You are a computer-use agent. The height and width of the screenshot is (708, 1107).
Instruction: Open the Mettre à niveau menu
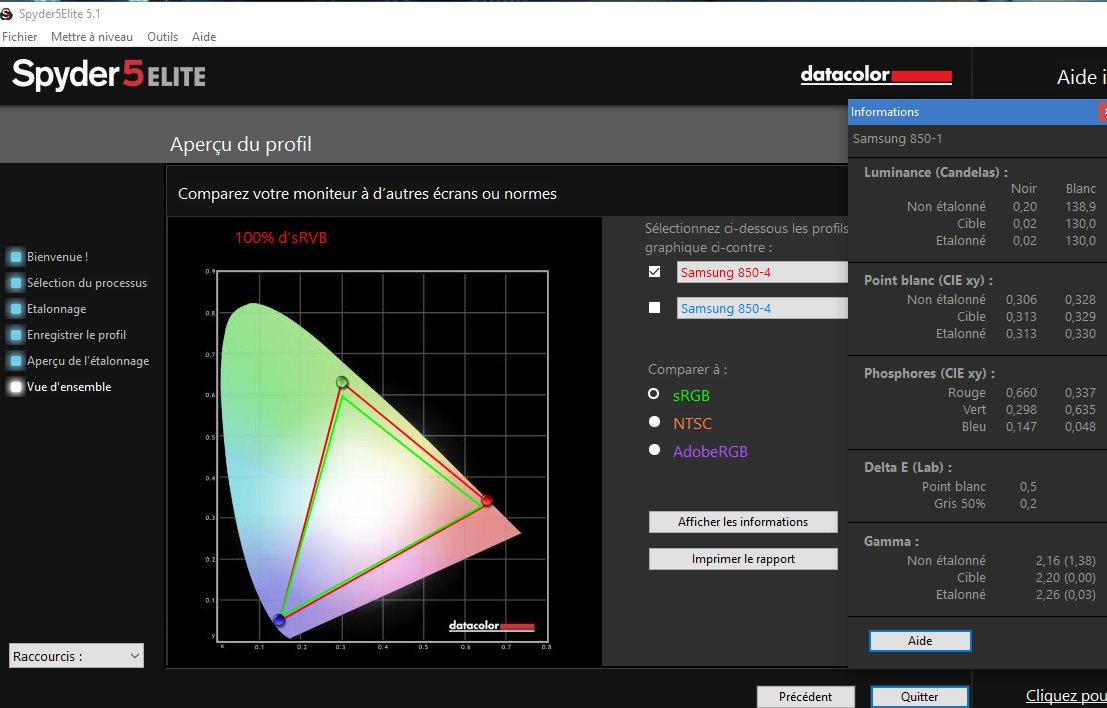[x=92, y=37]
